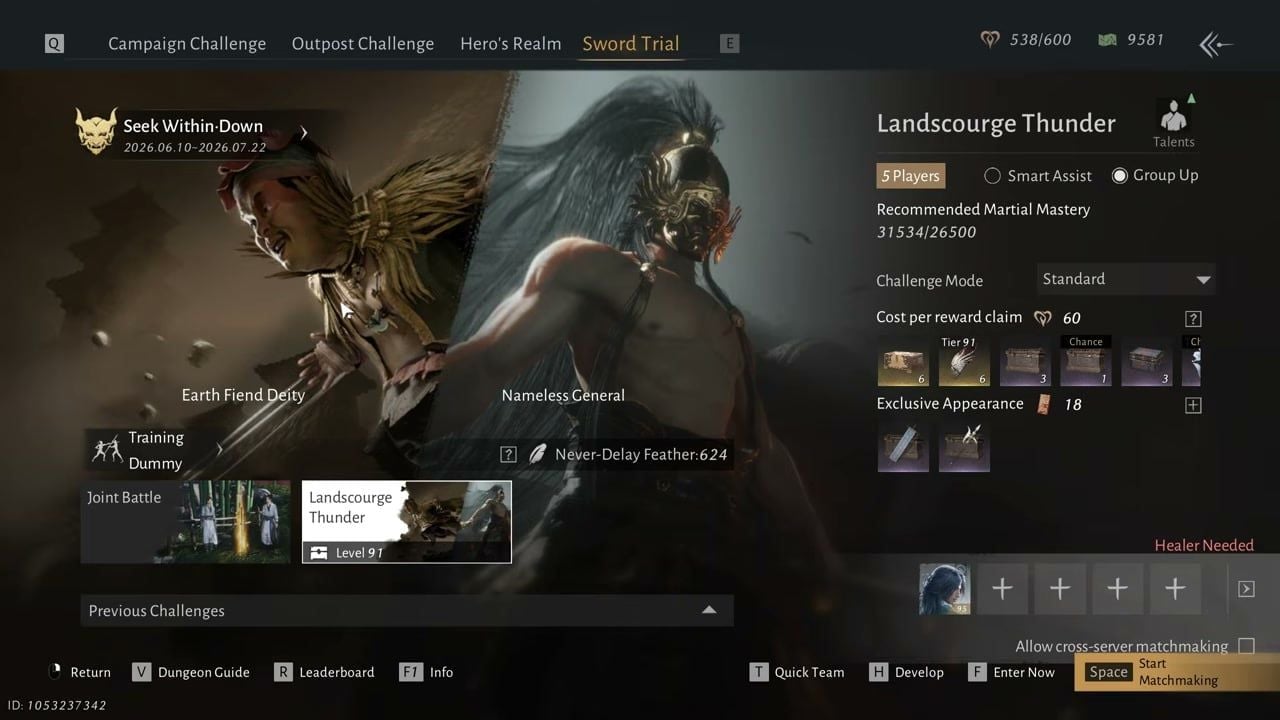The image size is (1280, 720).
Task: Open the Dungeon Guide
Action: tap(191, 672)
